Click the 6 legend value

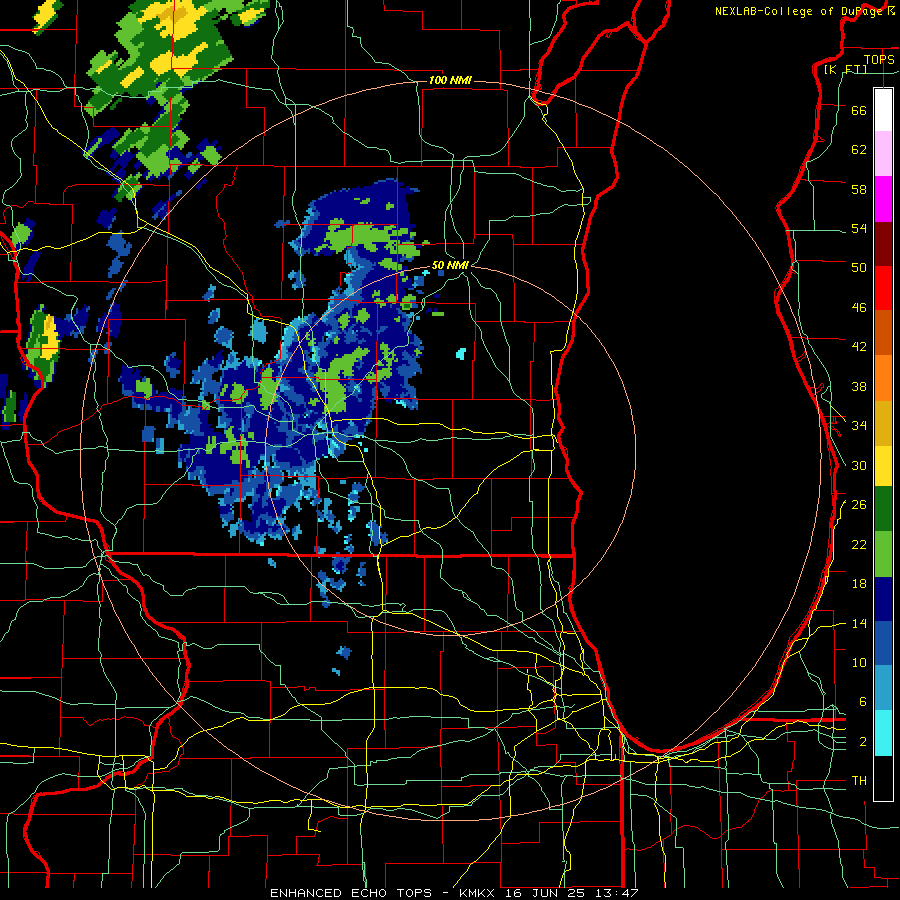click(x=862, y=701)
